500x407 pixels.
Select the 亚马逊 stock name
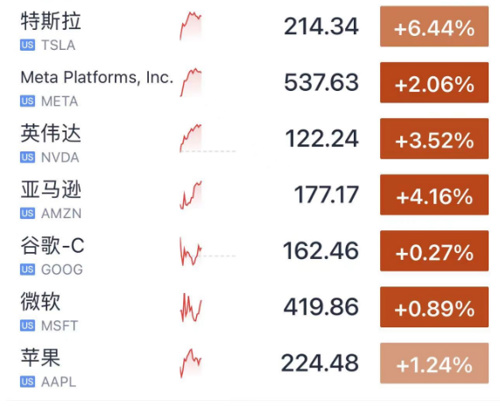[x=51, y=190]
